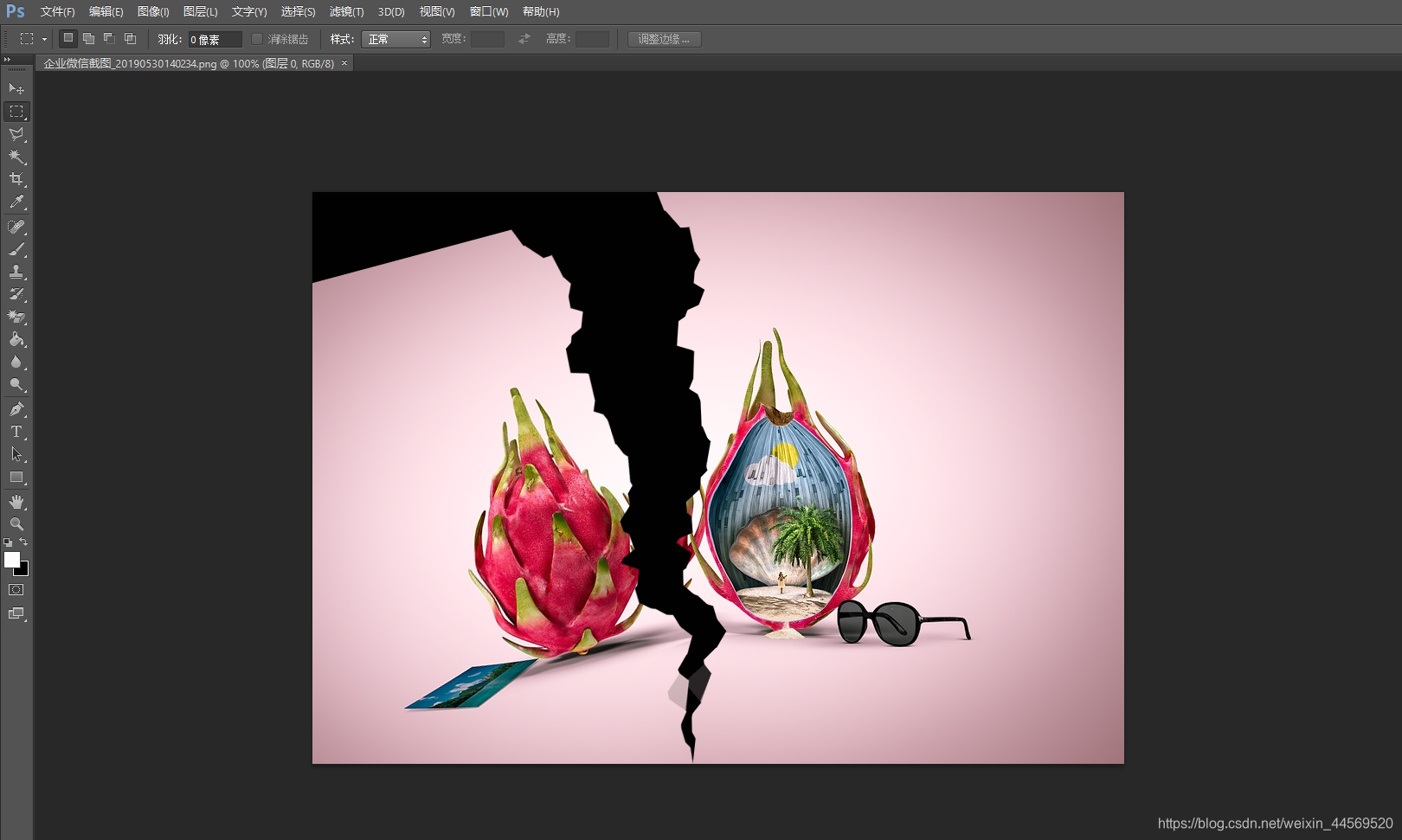Open the 滤镜(T) menu
1402x840 pixels.
pyautogui.click(x=346, y=11)
